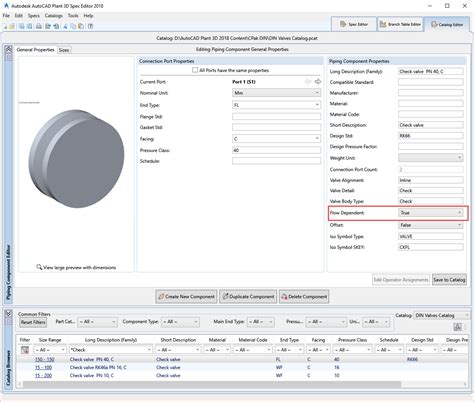Open the Long Description column filter with *Check
The width and height of the screenshot is (474, 402).
coord(111,350)
